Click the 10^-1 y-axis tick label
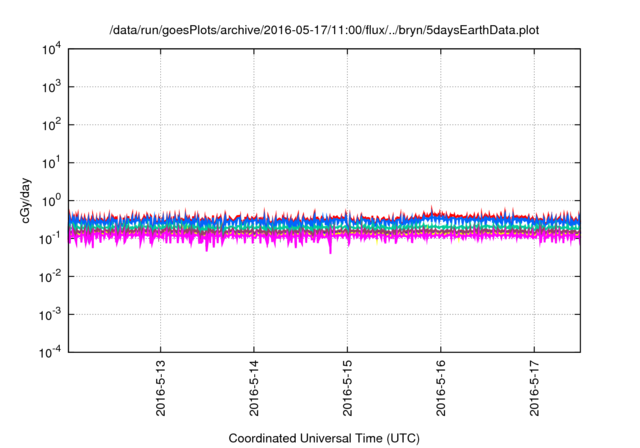 pyautogui.click(x=50, y=239)
